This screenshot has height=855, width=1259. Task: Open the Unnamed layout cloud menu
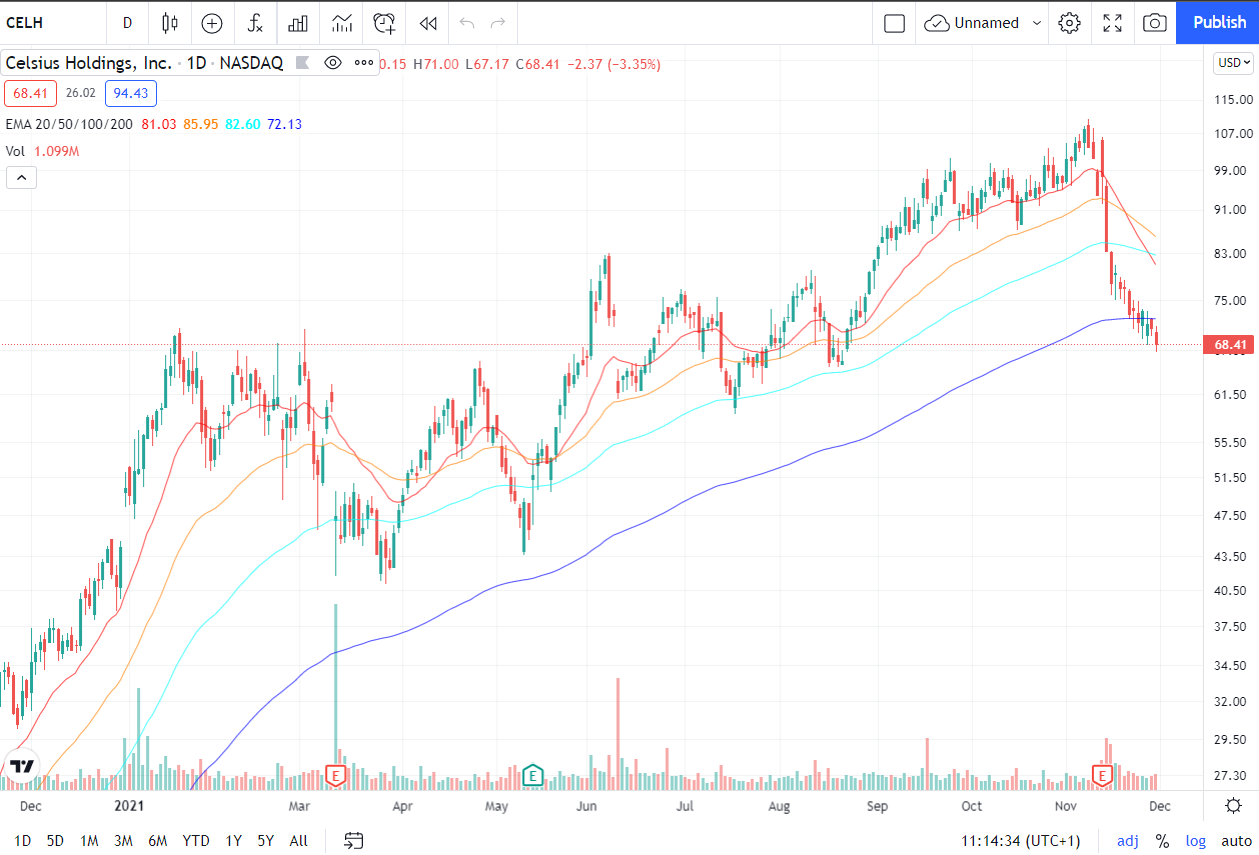coord(971,22)
